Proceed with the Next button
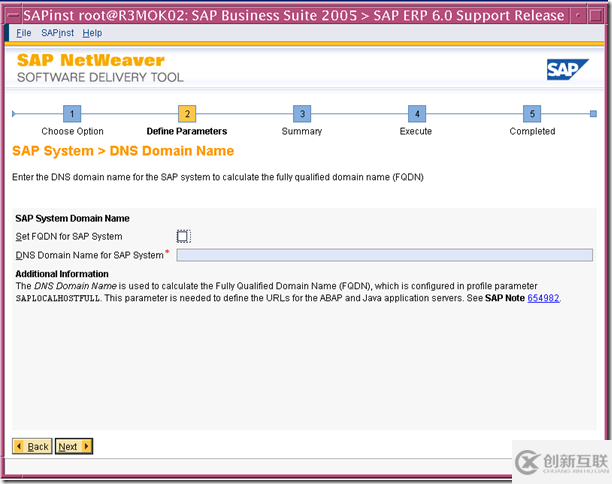 (x=74, y=446)
